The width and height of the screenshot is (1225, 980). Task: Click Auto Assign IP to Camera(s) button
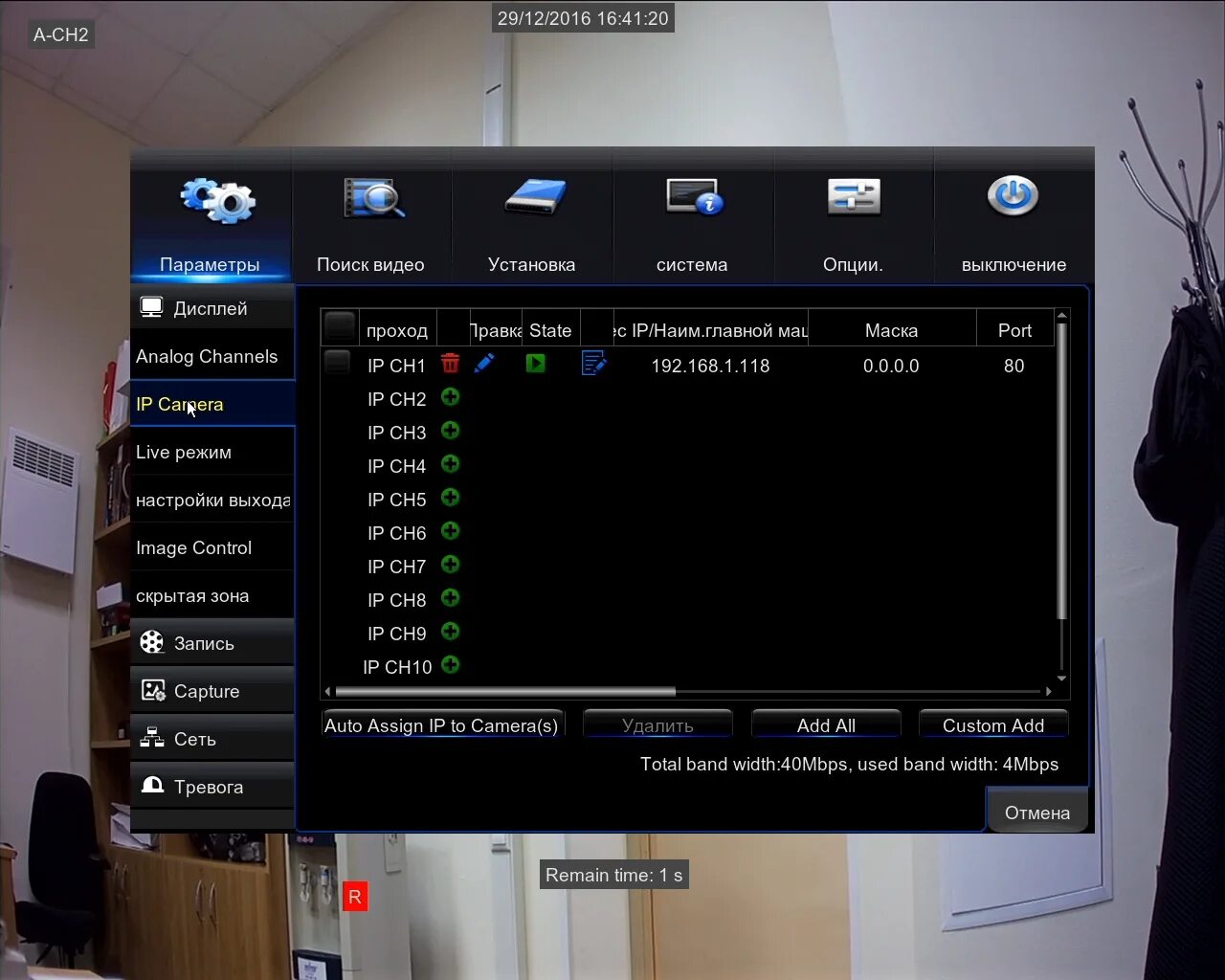[442, 724]
